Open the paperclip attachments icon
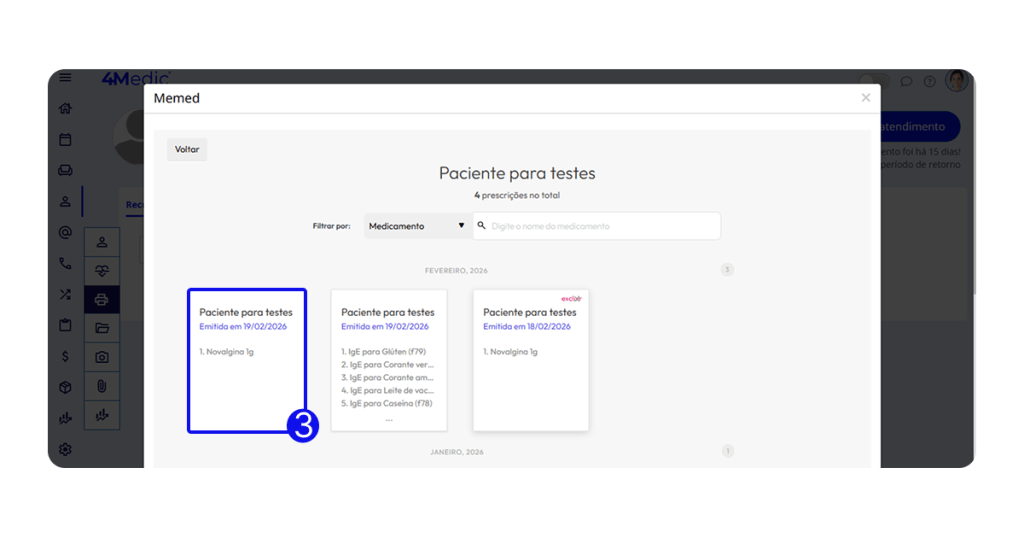The image size is (1024, 538). click(x=102, y=386)
